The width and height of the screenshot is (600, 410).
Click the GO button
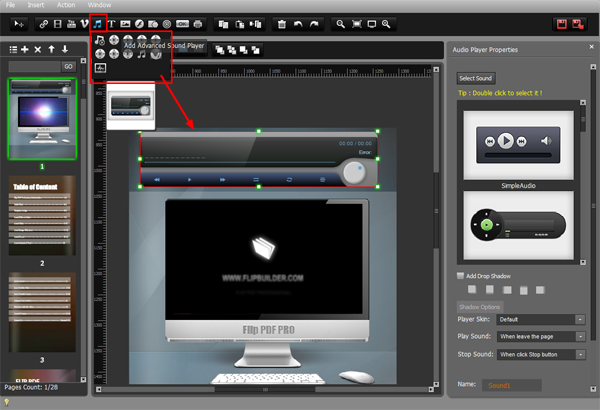click(x=68, y=67)
